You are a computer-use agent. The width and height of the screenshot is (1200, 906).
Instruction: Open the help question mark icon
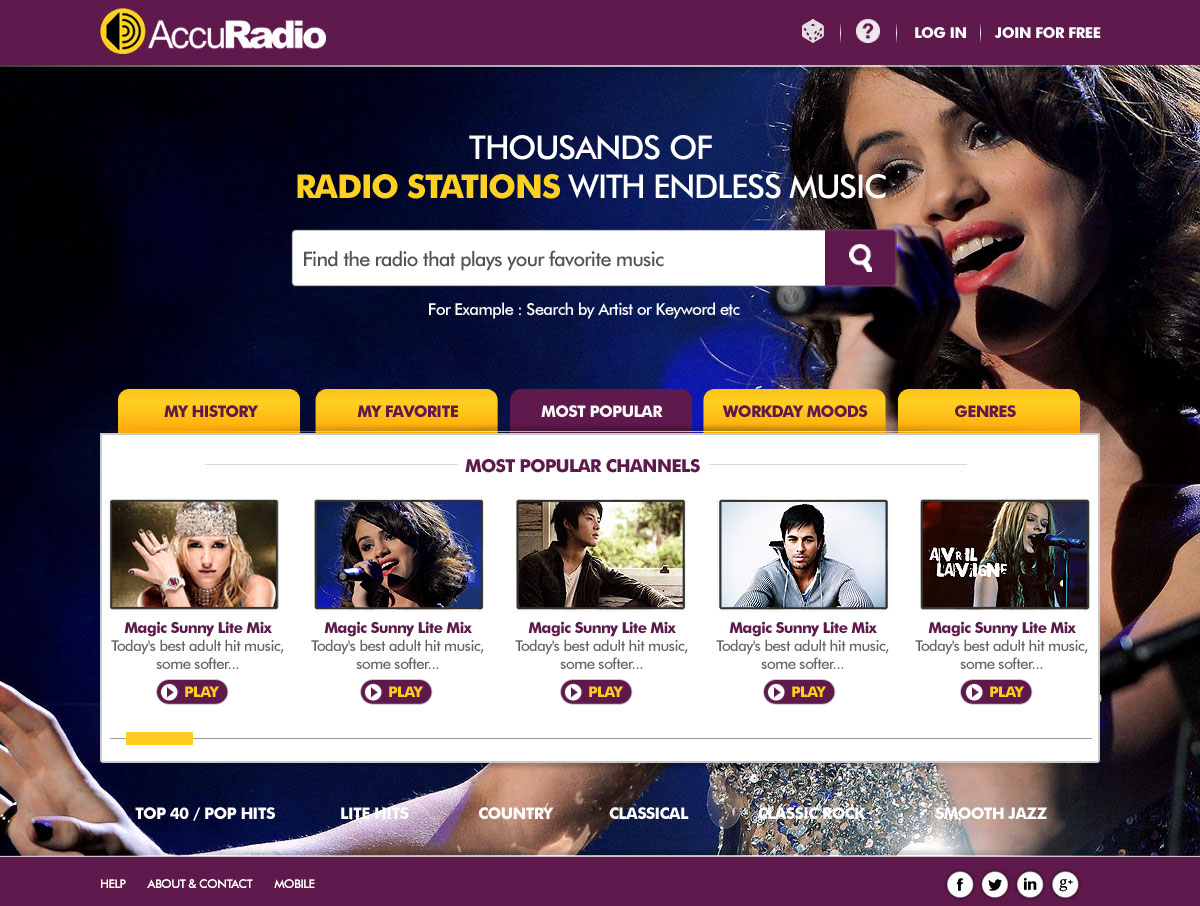(x=868, y=32)
